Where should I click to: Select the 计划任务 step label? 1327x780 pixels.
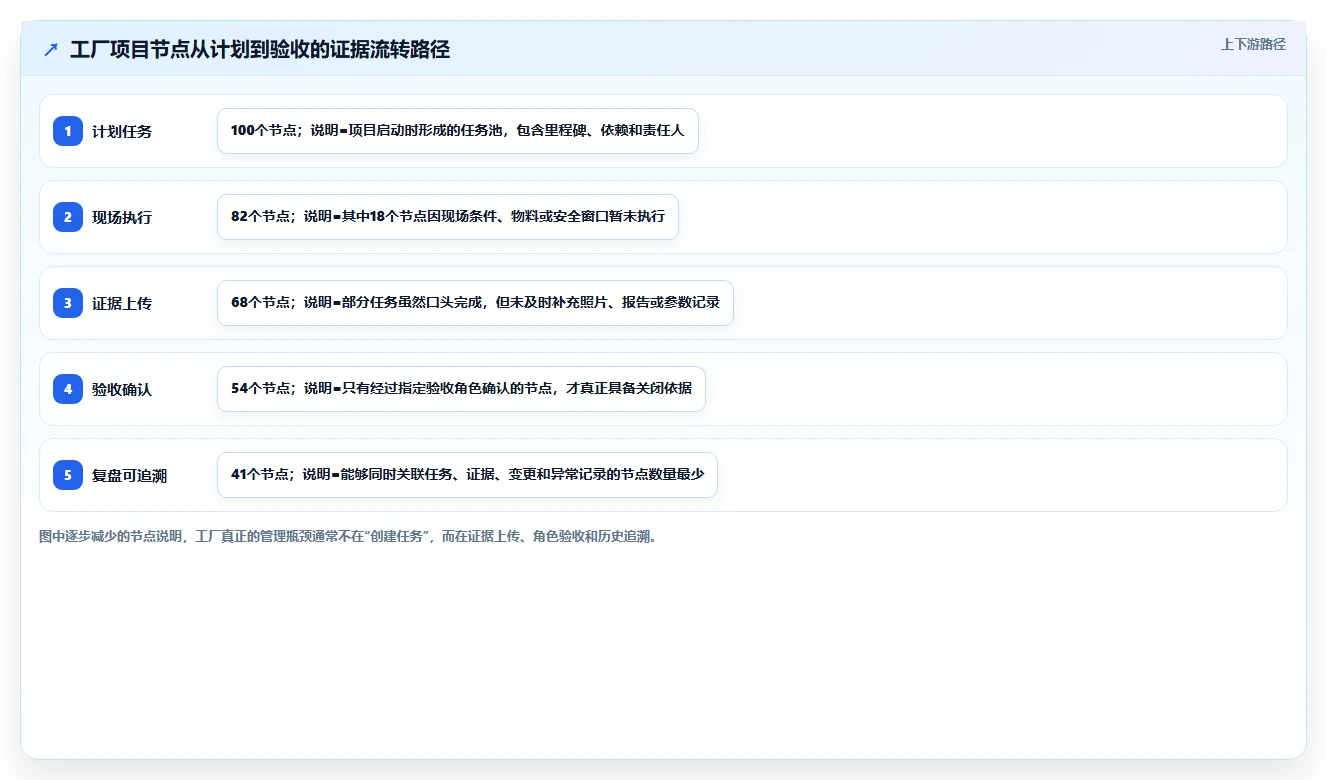pos(122,131)
